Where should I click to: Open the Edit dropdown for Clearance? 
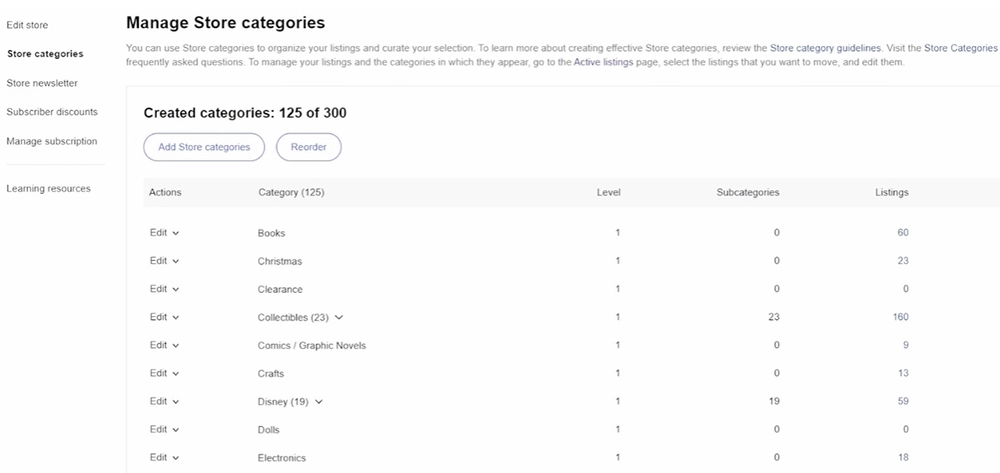click(164, 289)
